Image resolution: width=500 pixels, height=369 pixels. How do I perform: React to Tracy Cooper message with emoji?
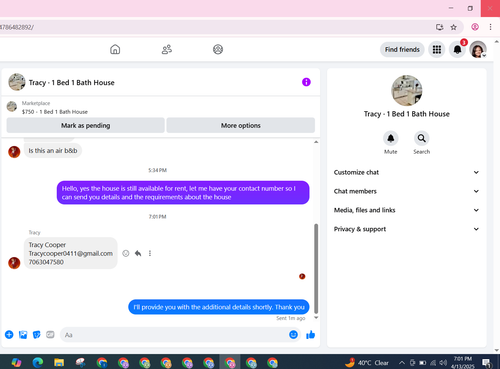point(126,253)
